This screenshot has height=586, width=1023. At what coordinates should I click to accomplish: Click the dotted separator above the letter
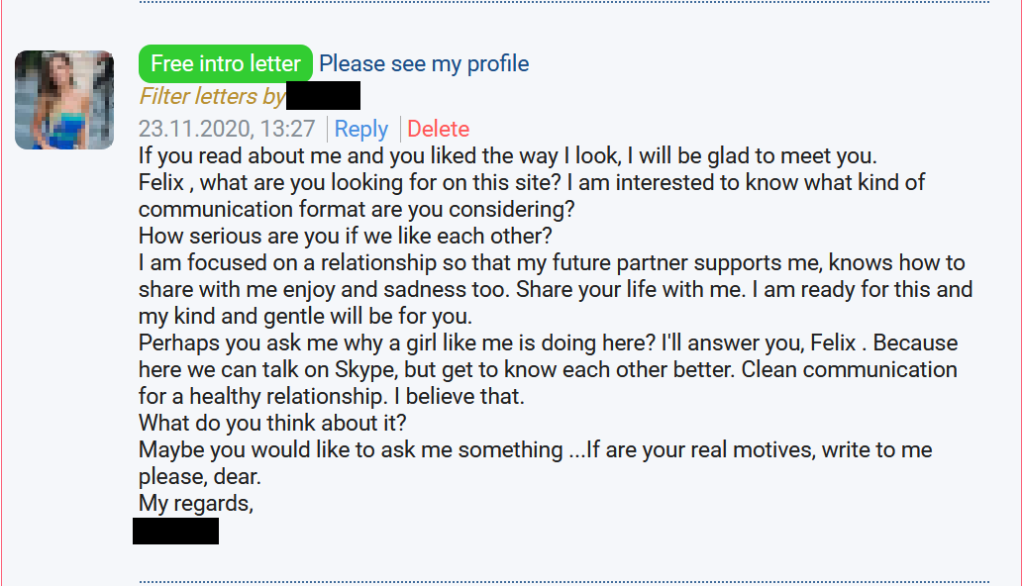(564, 2)
